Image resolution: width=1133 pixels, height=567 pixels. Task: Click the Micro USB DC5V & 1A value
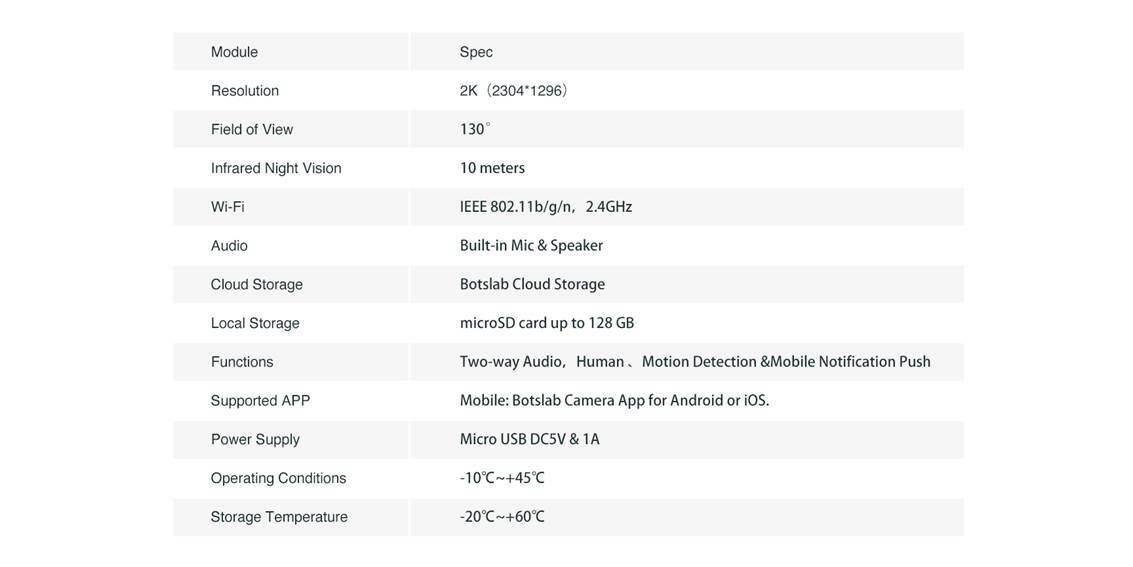pos(530,440)
